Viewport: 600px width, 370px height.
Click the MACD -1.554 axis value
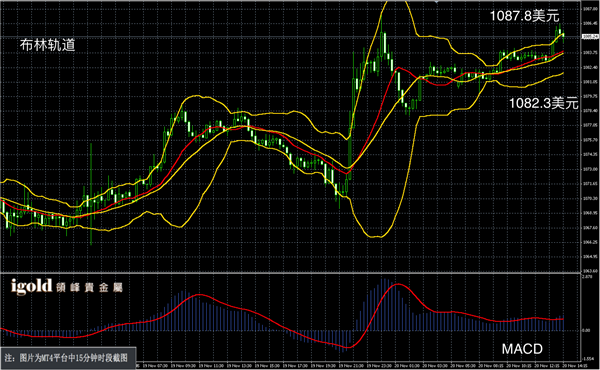587,359
